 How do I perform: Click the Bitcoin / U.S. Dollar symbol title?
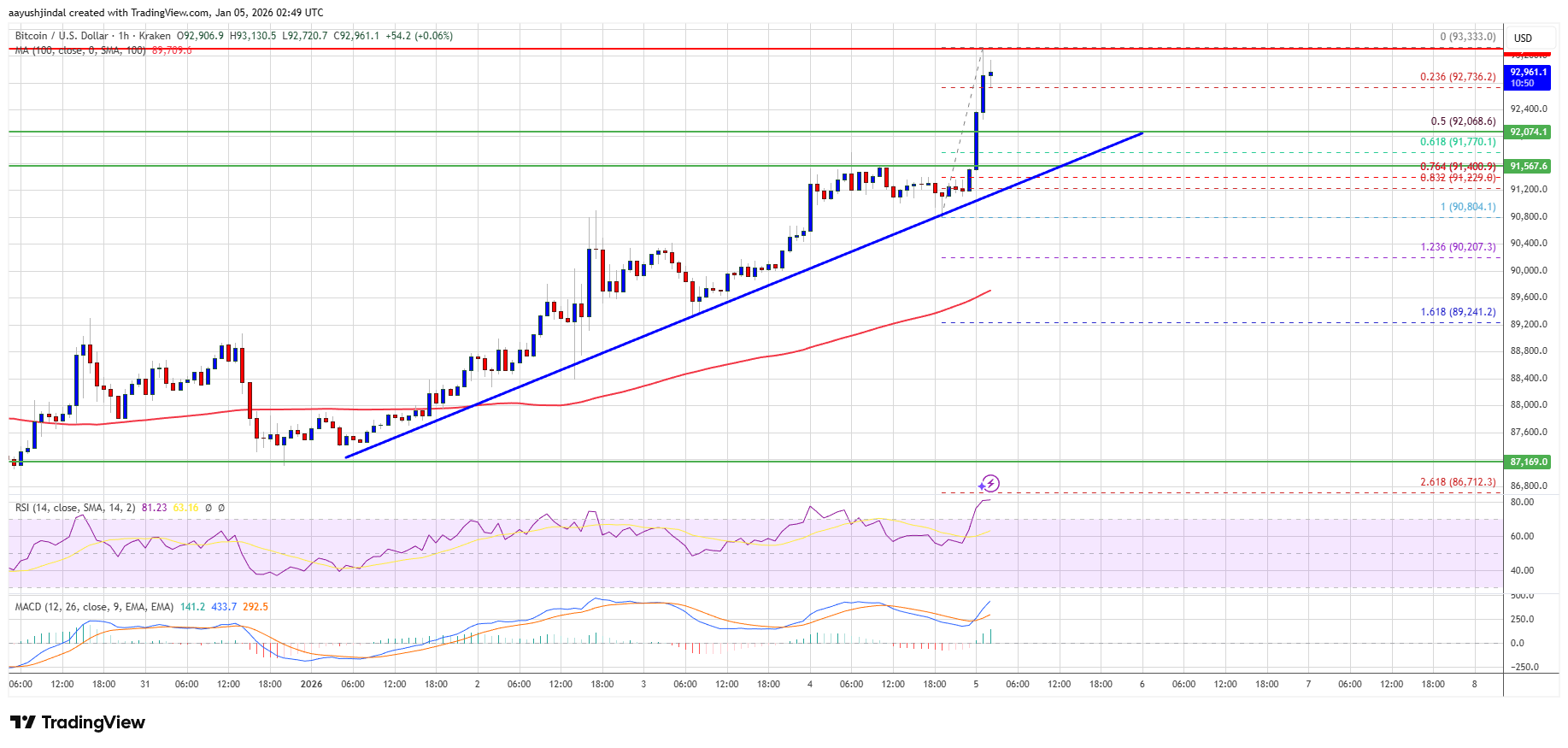coord(62,36)
